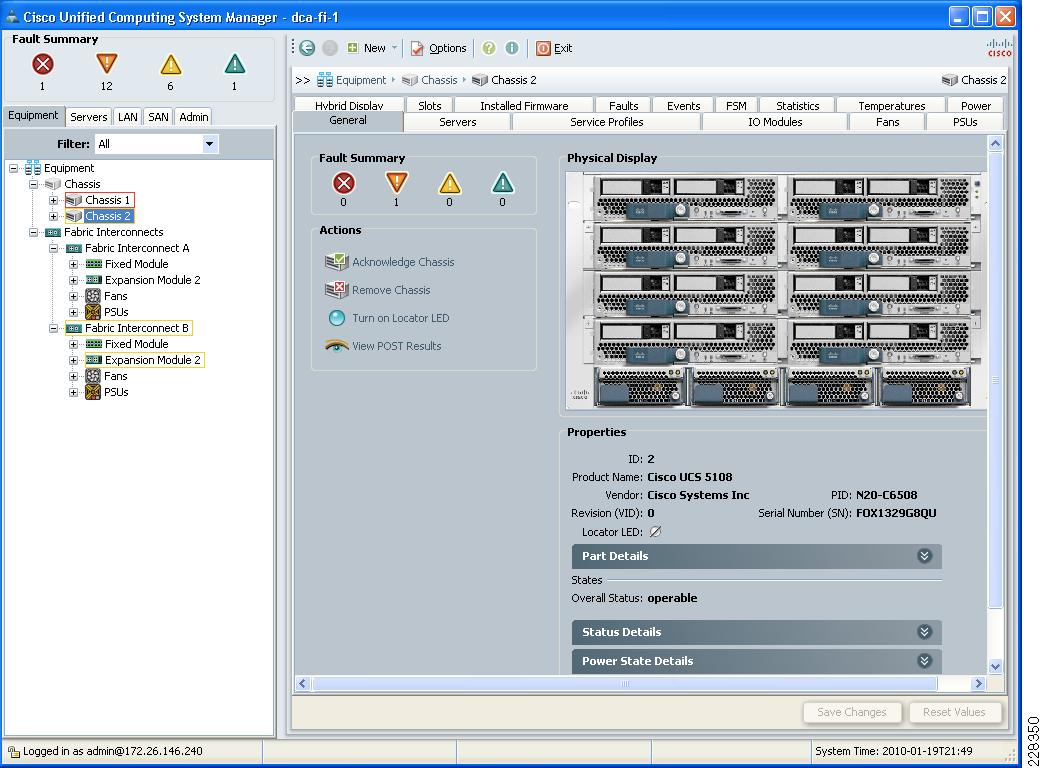This screenshot has width=1040, height=768.
Task: Click chassis major faults icon showing 1
Action: pos(397,182)
